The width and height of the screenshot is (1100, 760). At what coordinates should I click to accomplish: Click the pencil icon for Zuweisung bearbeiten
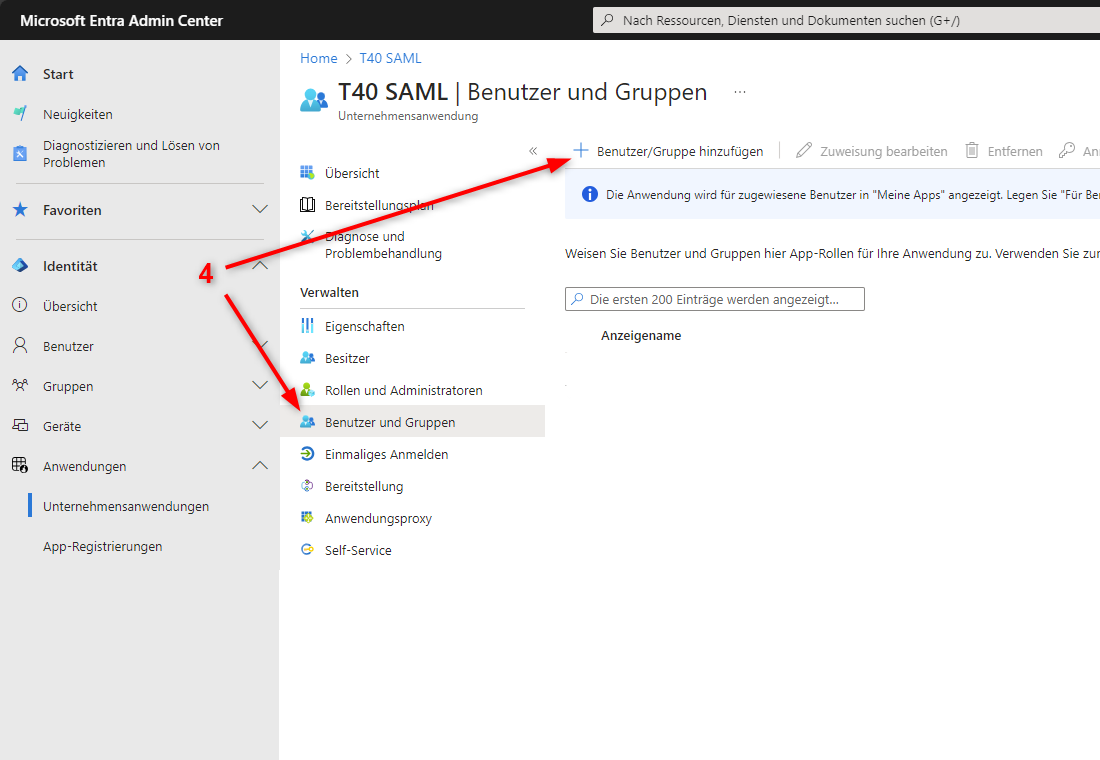click(x=804, y=150)
